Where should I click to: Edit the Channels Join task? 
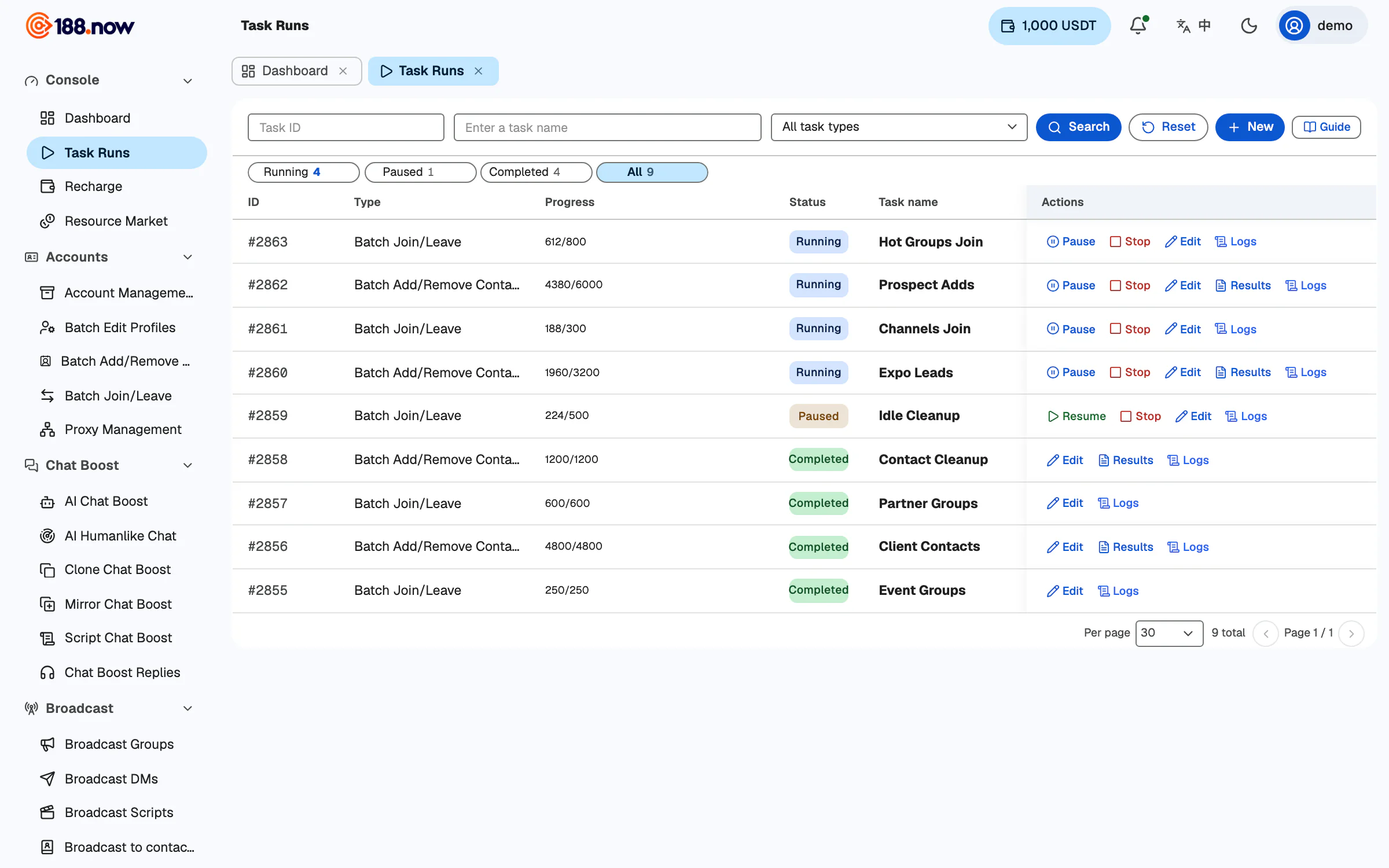[x=1182, y=329]
